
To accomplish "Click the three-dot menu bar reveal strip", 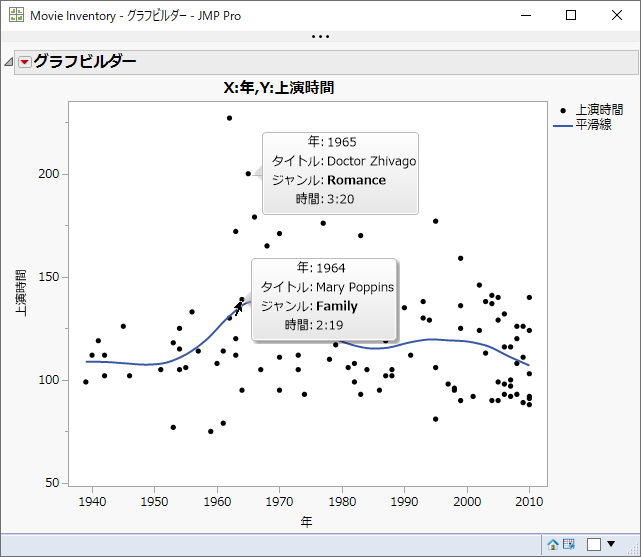I will click(320, 37).
